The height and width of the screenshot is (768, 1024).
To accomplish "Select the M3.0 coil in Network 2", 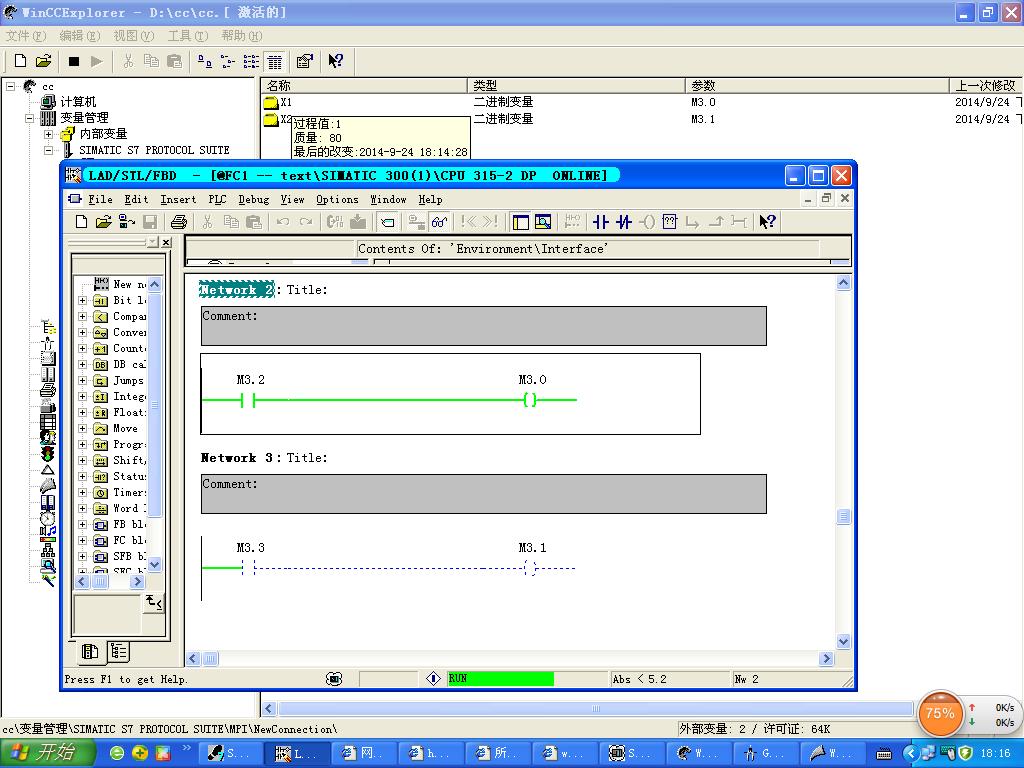I will coord(530,400).
